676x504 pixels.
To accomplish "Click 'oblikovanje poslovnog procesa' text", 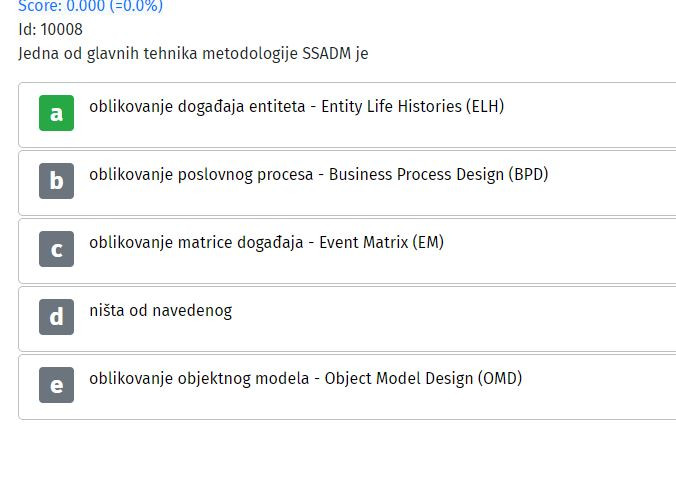I will [201, 175].
